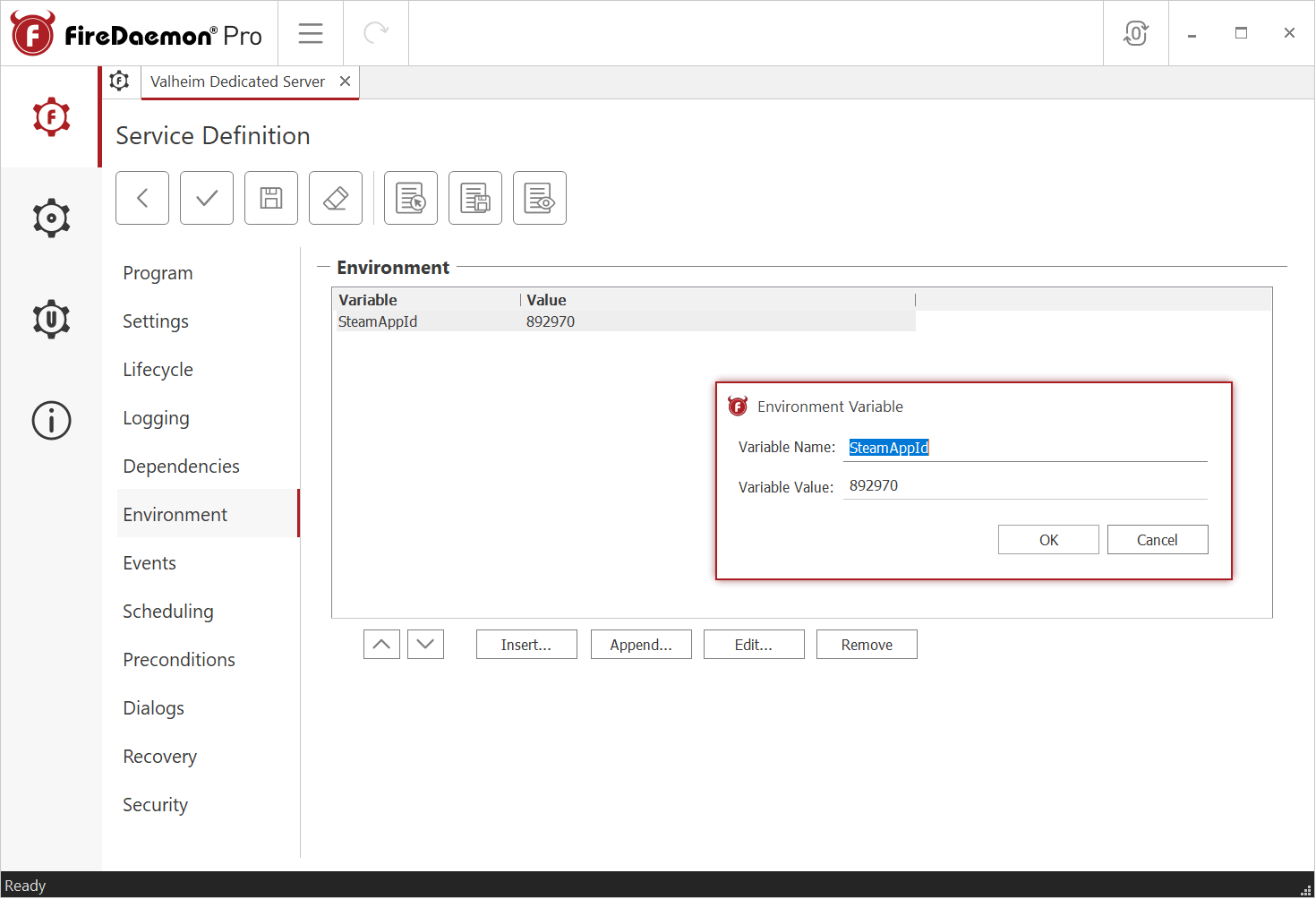Click the FireDaemon Pro logo

tap(136, 34)
